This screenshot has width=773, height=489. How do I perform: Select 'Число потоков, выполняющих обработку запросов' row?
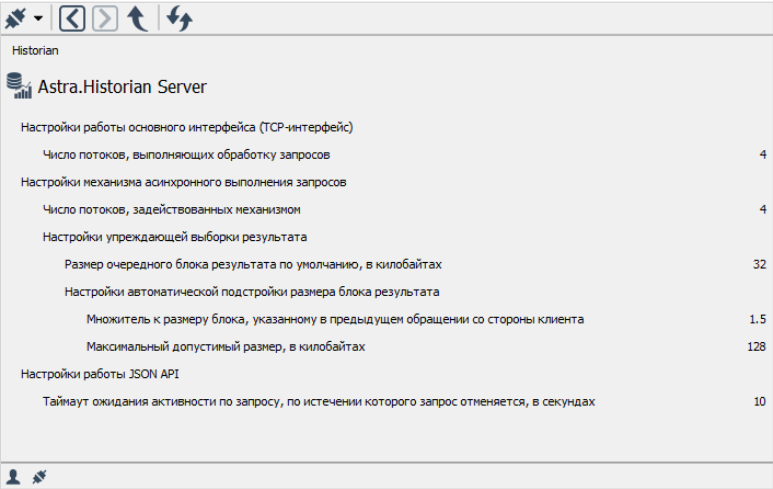pos(186,155)
